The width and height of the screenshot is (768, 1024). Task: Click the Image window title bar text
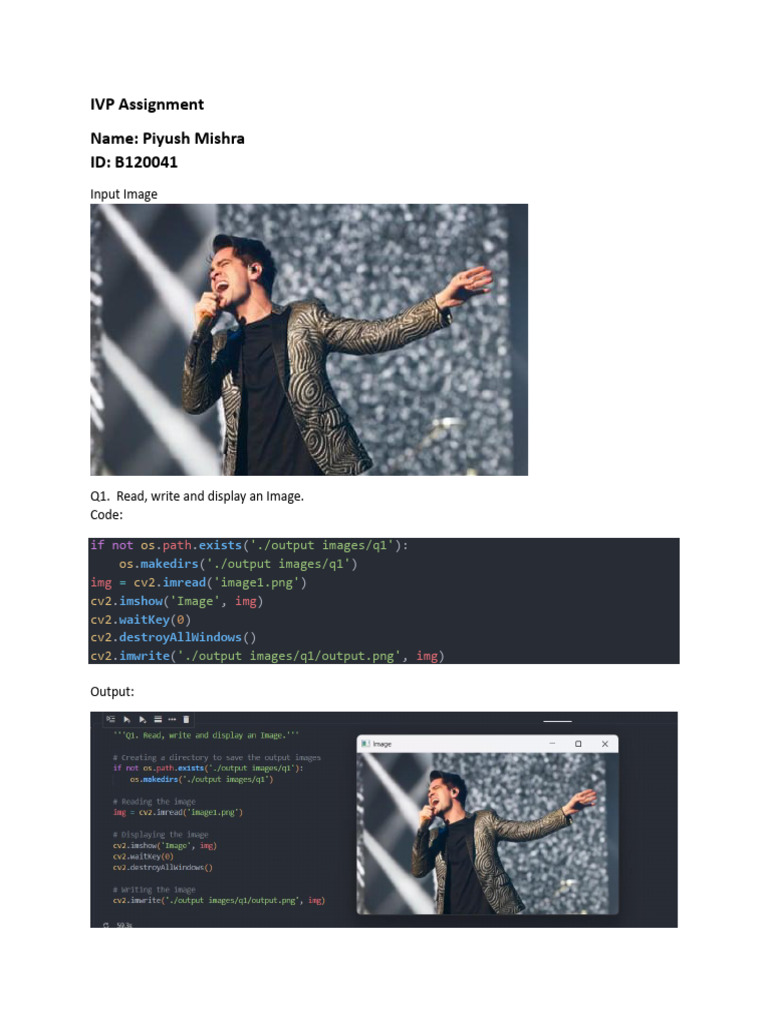[x=382, y=744]
